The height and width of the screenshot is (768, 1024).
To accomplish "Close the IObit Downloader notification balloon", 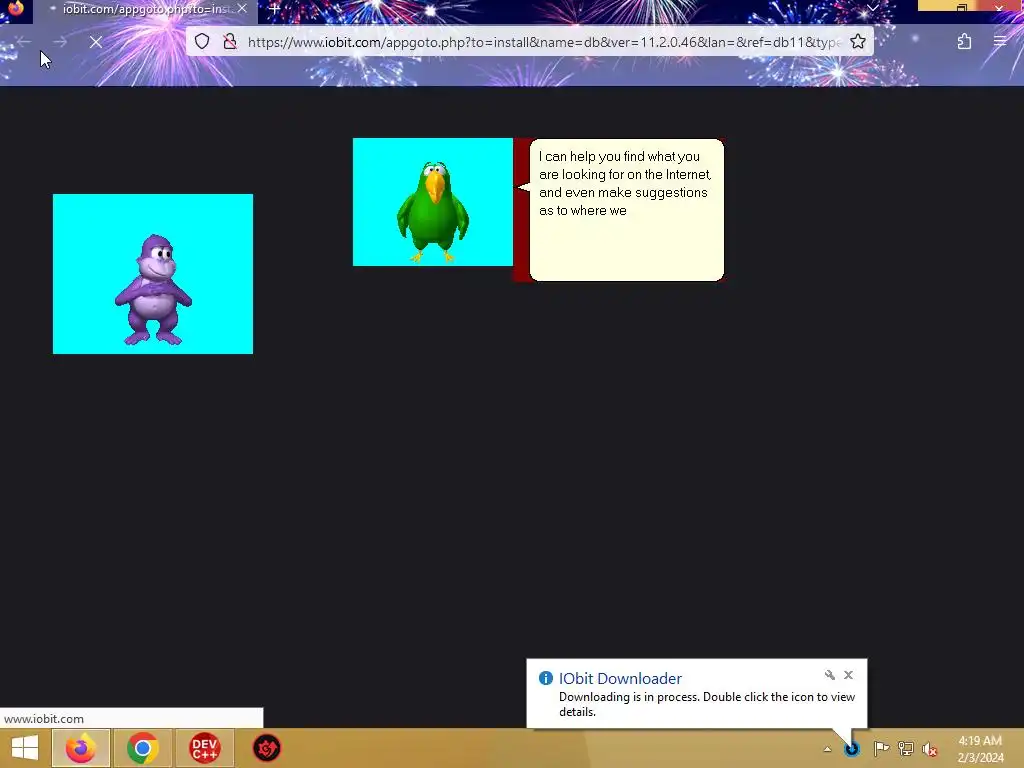I will [x=848, y=675].
